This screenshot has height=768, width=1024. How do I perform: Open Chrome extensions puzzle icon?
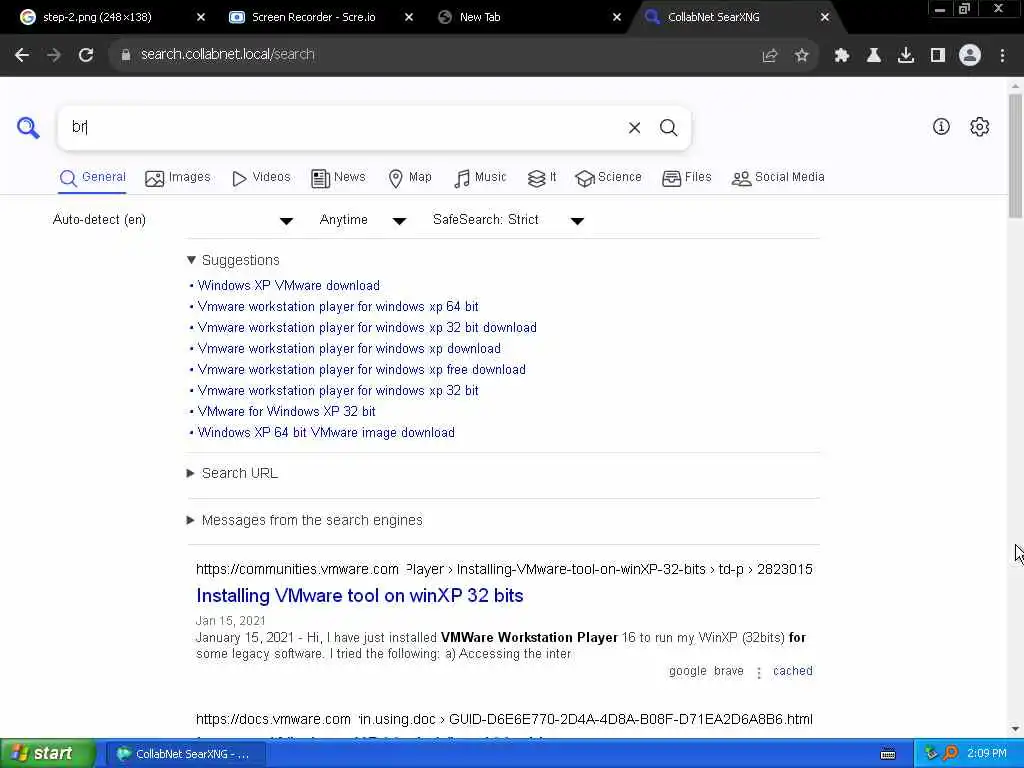(842, 56)
